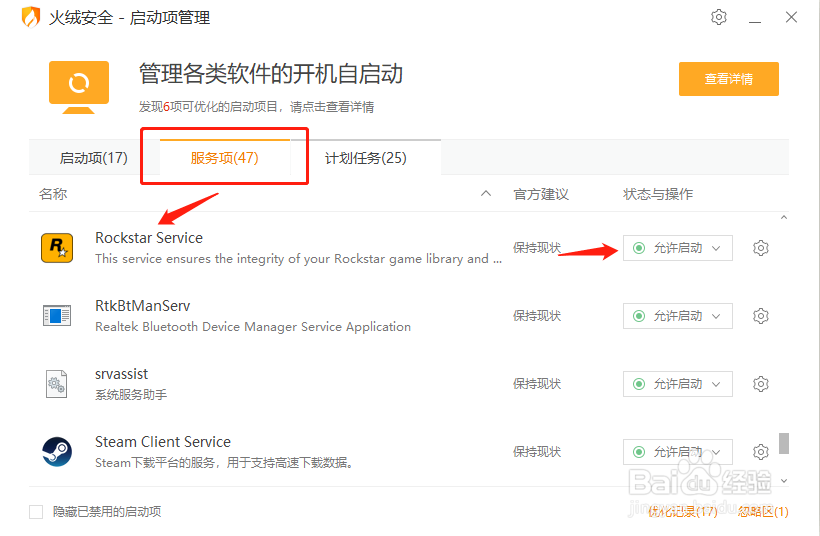Open 允许启动 dropdown for Rockstar Service
Image resolution: width=820 pixels, height=536 pixels.
678,248
